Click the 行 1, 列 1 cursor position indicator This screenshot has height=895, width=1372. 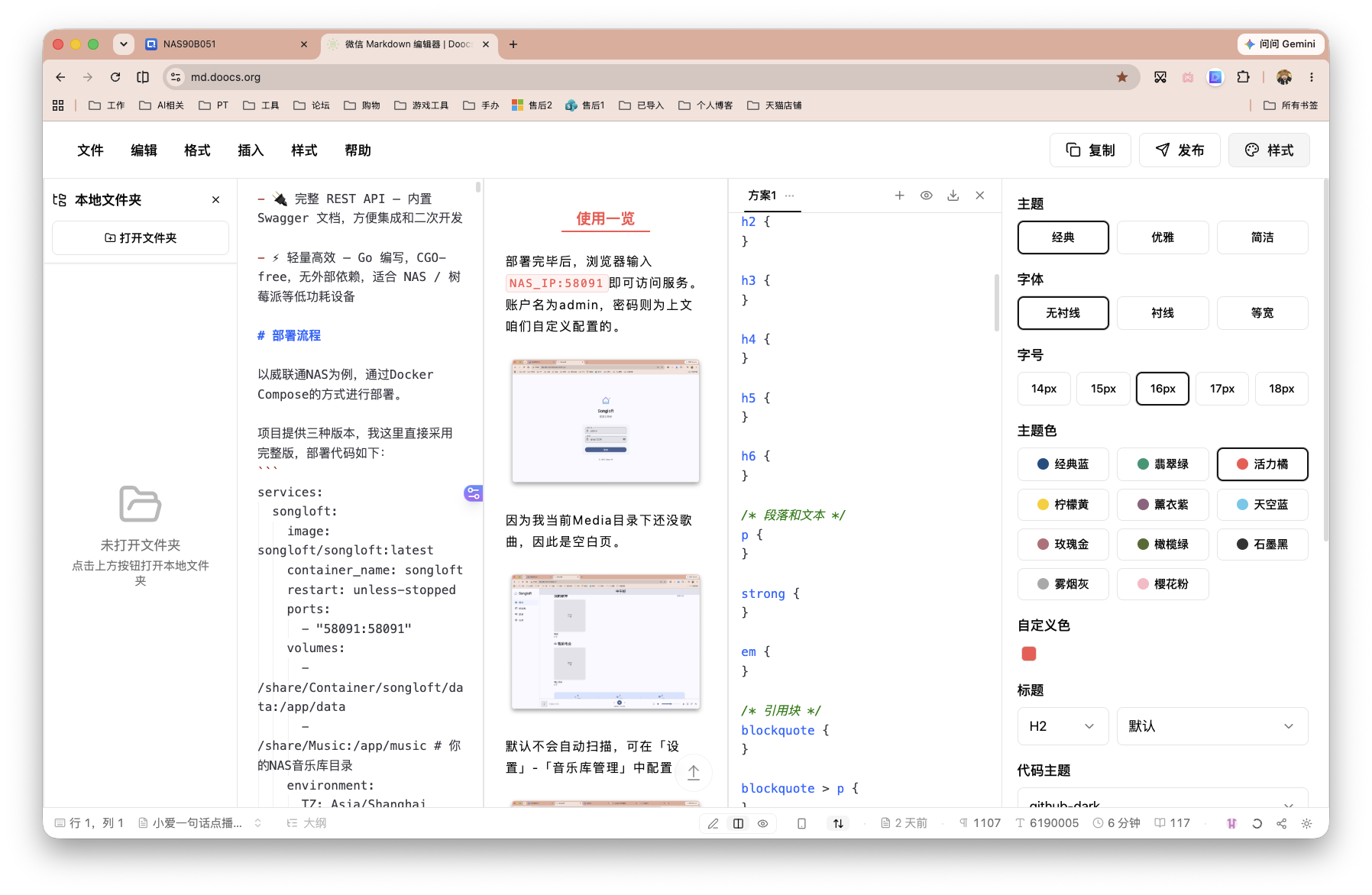click(89, 823)
